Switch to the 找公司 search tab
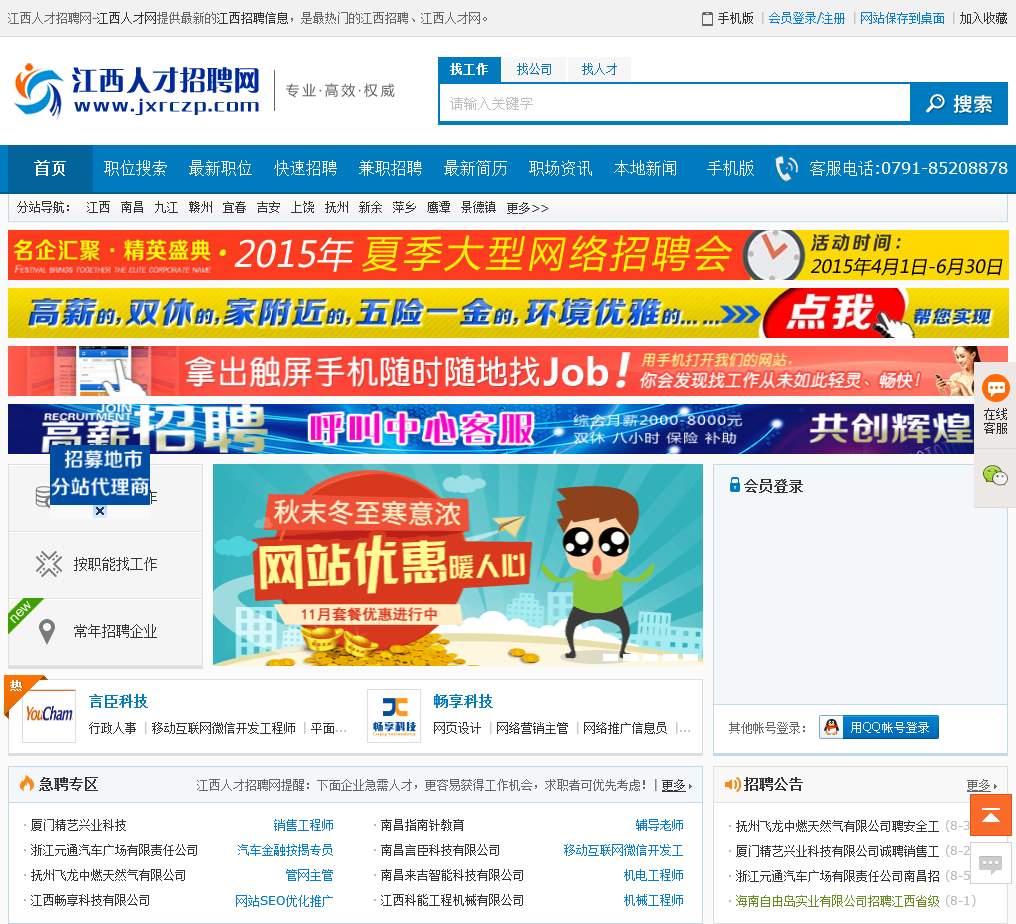The image size is (1016, 924). [x=535, y=69]
